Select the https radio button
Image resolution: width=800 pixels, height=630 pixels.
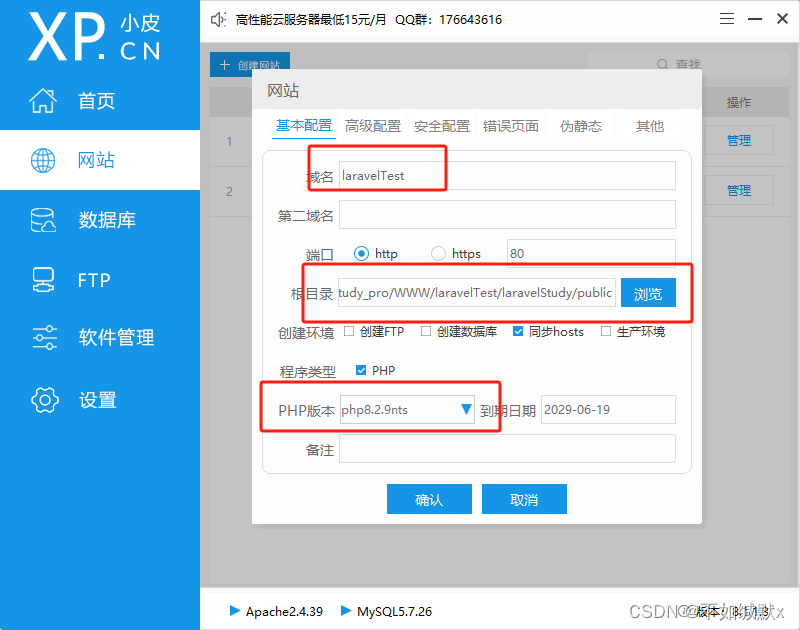[x=437, y=253]
